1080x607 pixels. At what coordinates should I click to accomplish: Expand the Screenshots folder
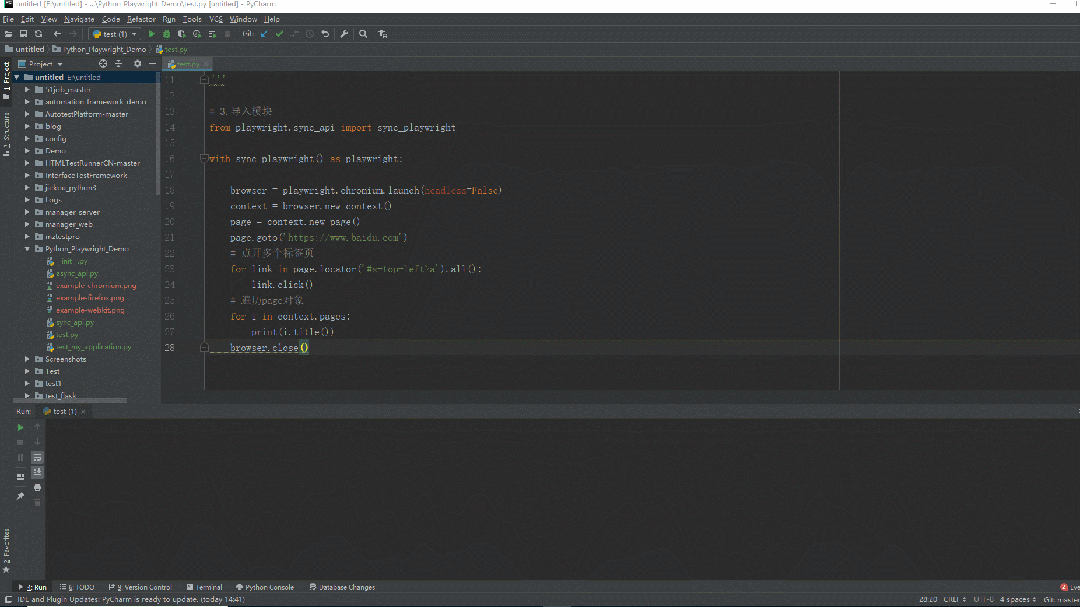pyautogui.click(x=28, y=359)
